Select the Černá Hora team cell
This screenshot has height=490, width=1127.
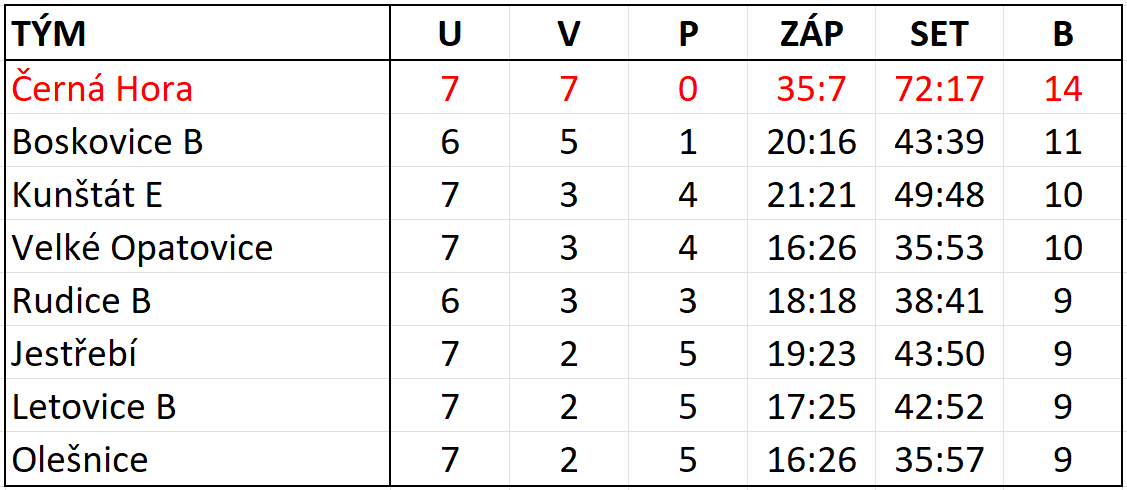pyautogui.click(x=102, y=89)
